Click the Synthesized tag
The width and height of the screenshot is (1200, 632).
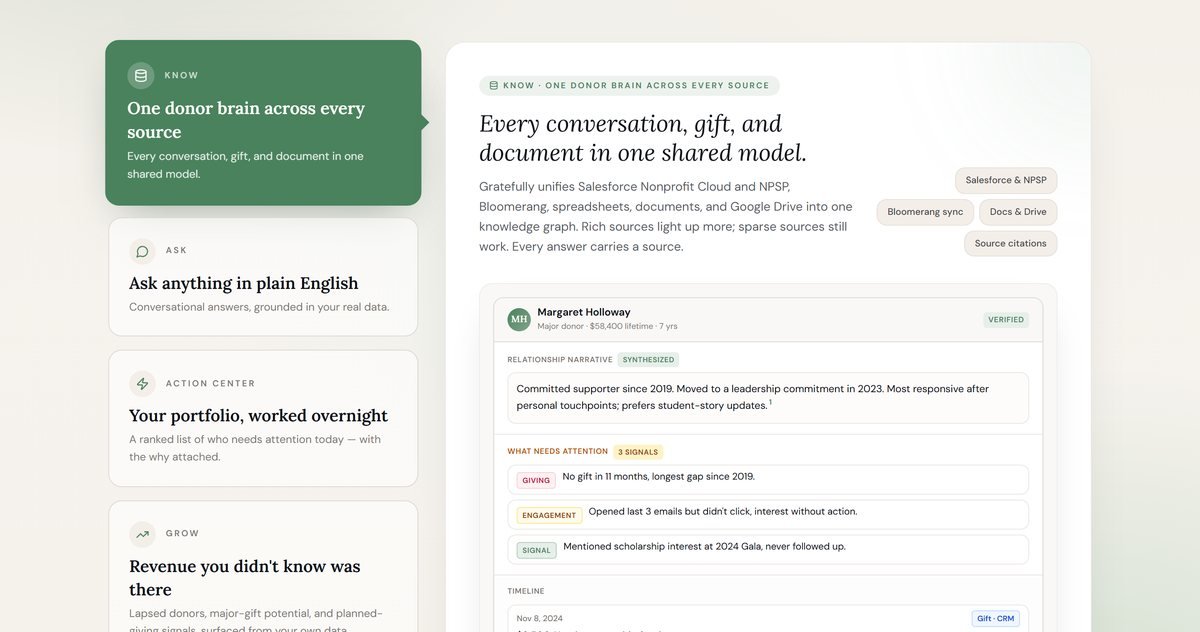pos(649,360)
